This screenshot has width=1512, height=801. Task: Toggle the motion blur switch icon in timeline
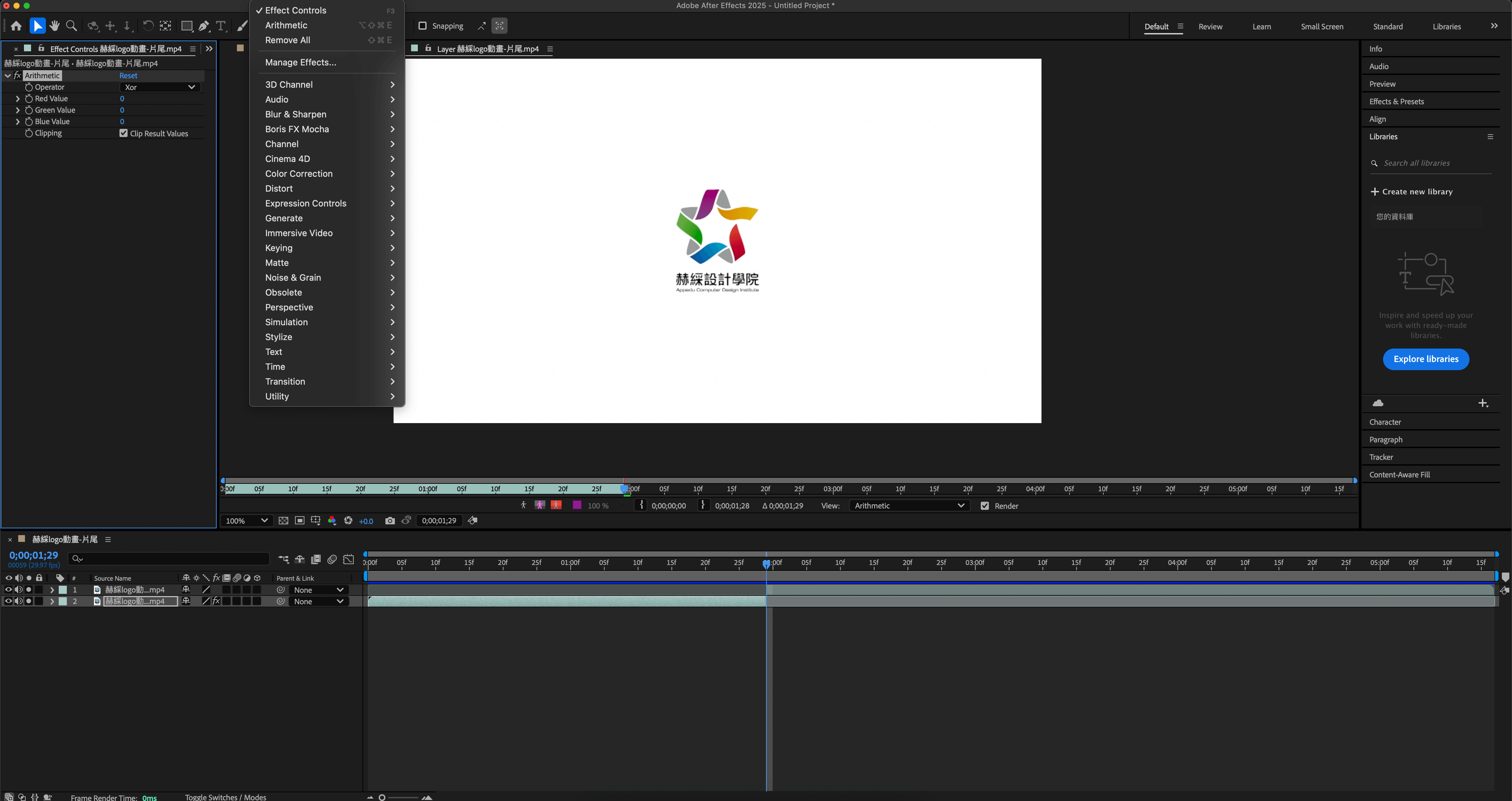click(x=332, y=559)
